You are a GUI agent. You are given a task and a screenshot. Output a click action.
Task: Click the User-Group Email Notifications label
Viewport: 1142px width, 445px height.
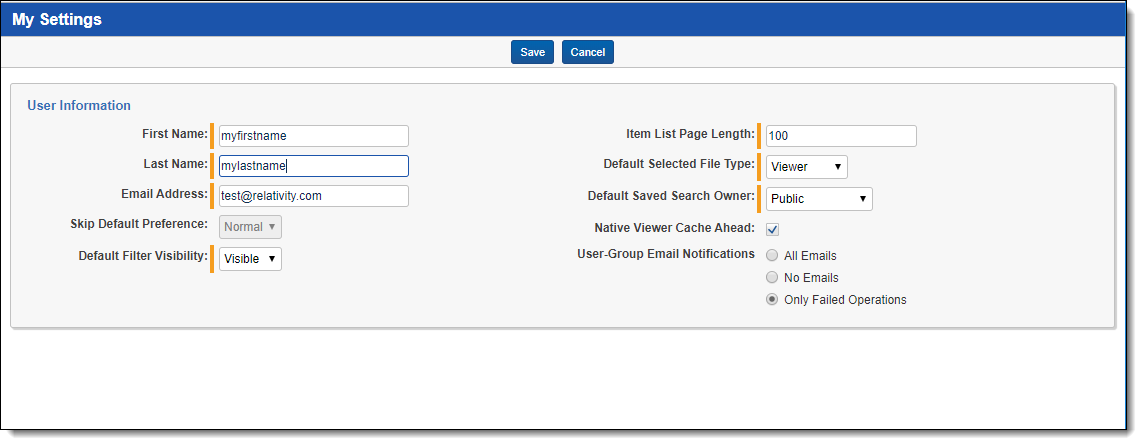(665, 254)
